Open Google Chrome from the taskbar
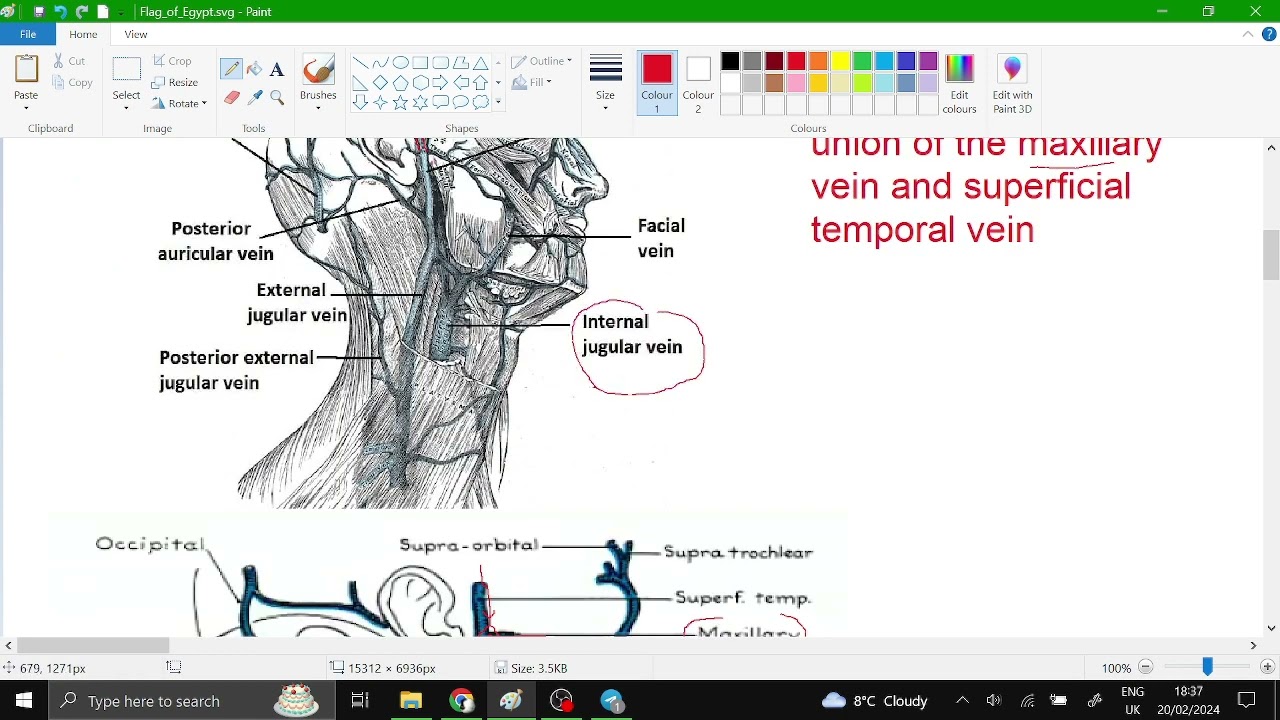This screenshot has height=720, width=1280. (461, 701)
